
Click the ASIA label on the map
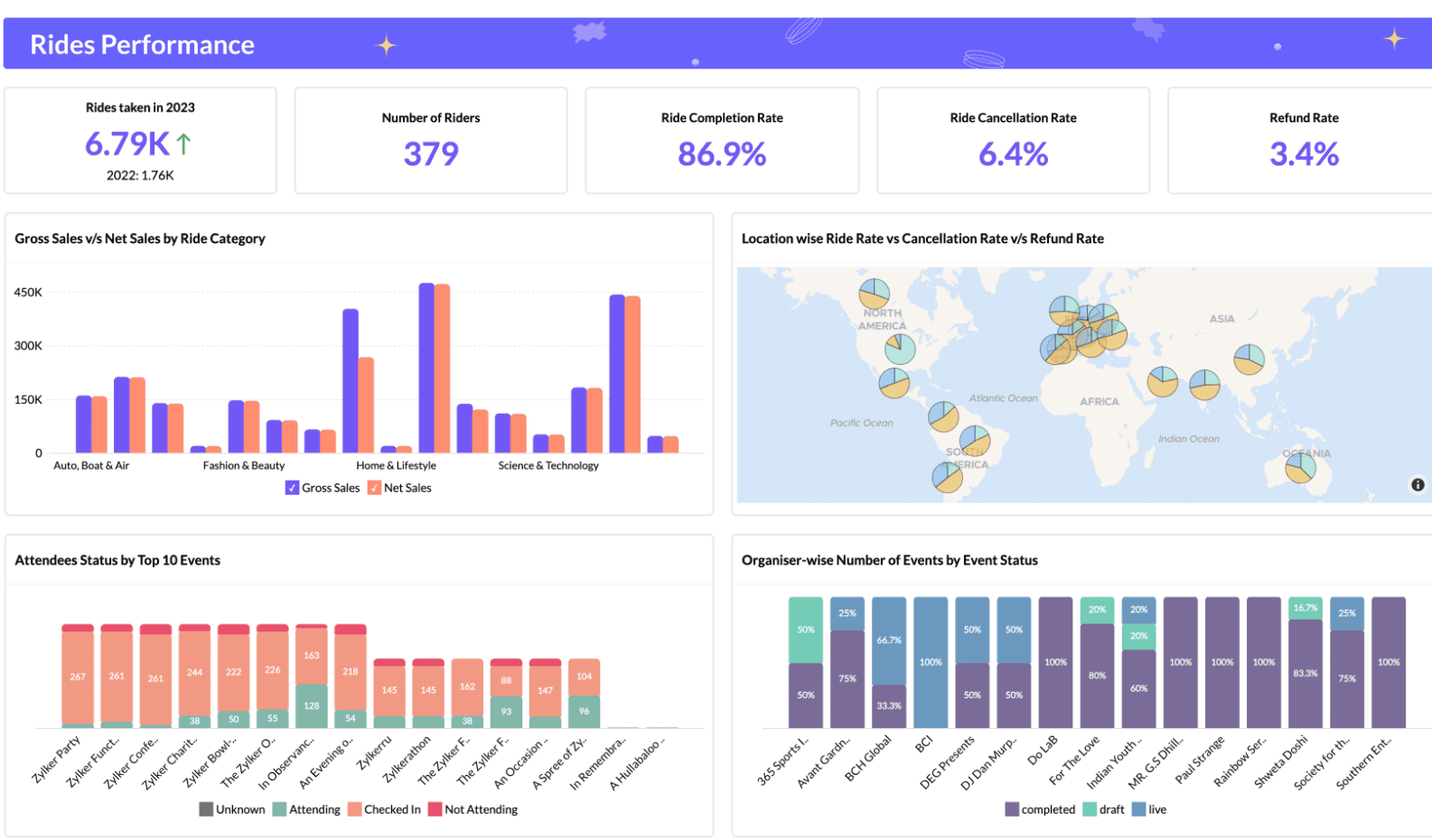pos(1222,319)
